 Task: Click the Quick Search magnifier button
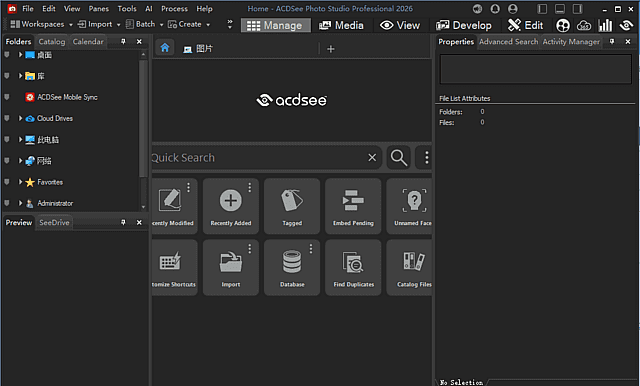click(x=398, y=158)
